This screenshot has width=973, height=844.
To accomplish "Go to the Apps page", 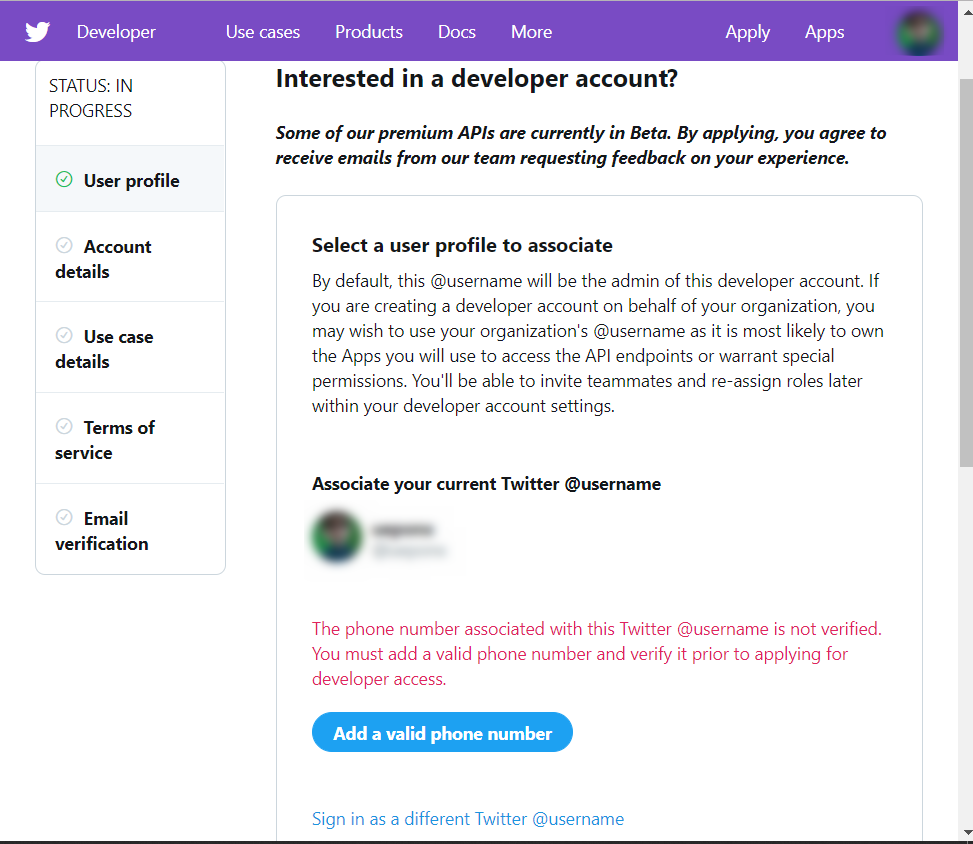I will [824, 32].
